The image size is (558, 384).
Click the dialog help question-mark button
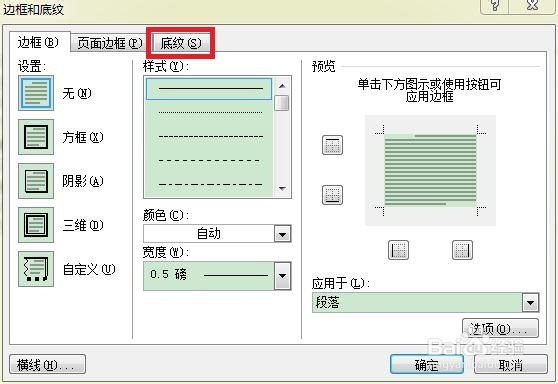(495, 6)
